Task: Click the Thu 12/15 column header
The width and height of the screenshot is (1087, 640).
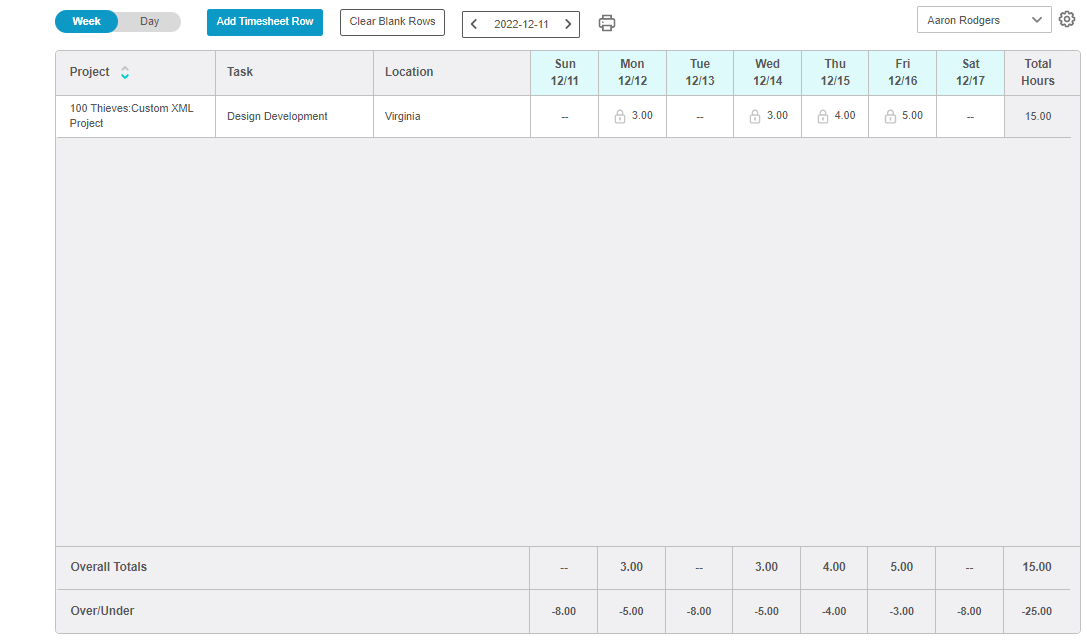Action: (x=835, y=73)
